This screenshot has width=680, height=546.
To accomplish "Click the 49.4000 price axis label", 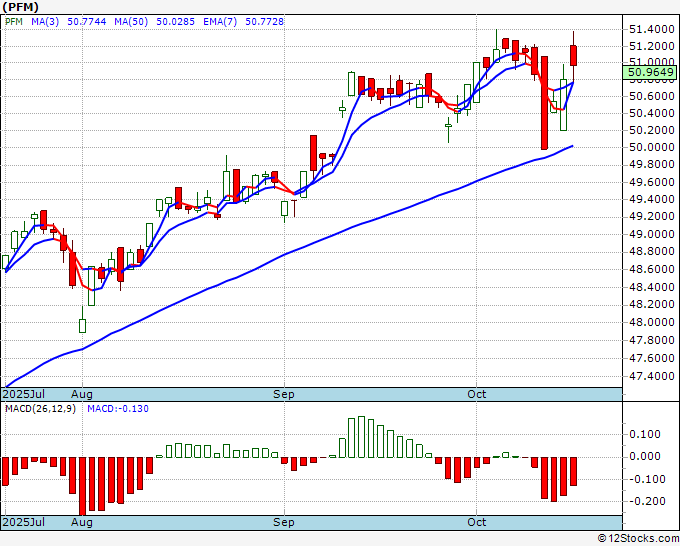I will click(x=651, y=199).
